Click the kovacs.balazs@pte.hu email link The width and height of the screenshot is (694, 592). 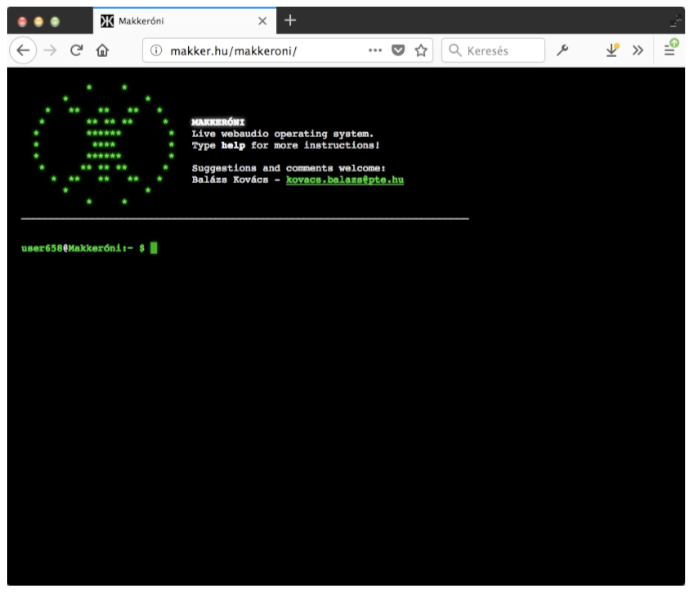pos(345,180)
